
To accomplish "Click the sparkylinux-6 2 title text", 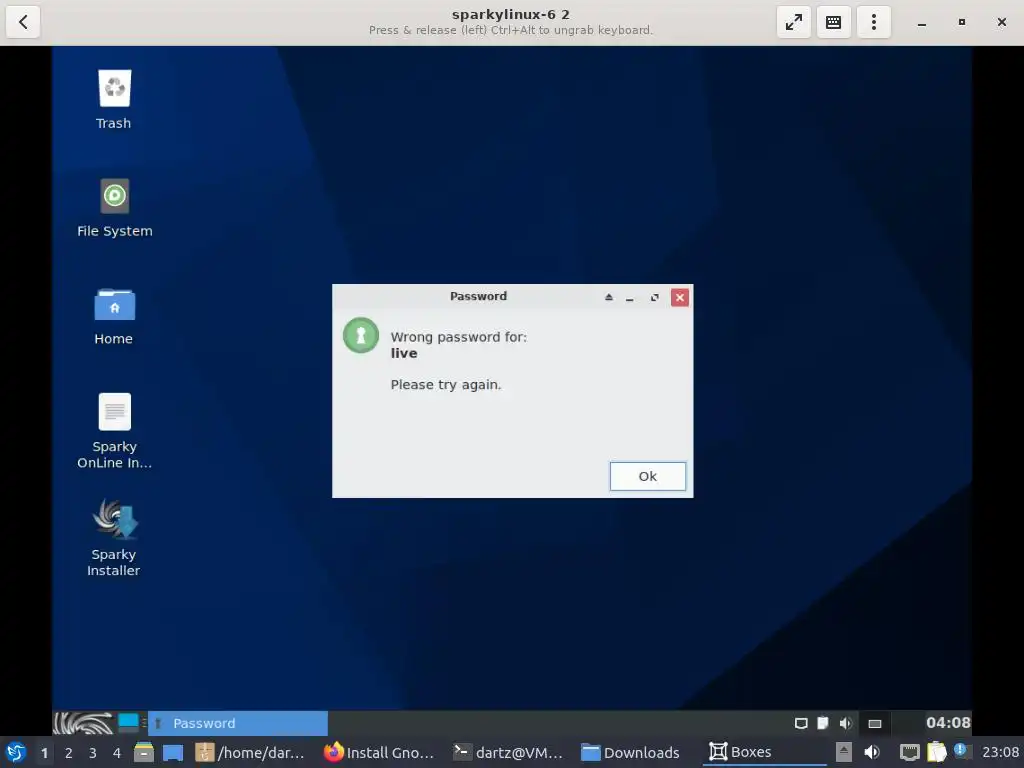I will (511, 14).
